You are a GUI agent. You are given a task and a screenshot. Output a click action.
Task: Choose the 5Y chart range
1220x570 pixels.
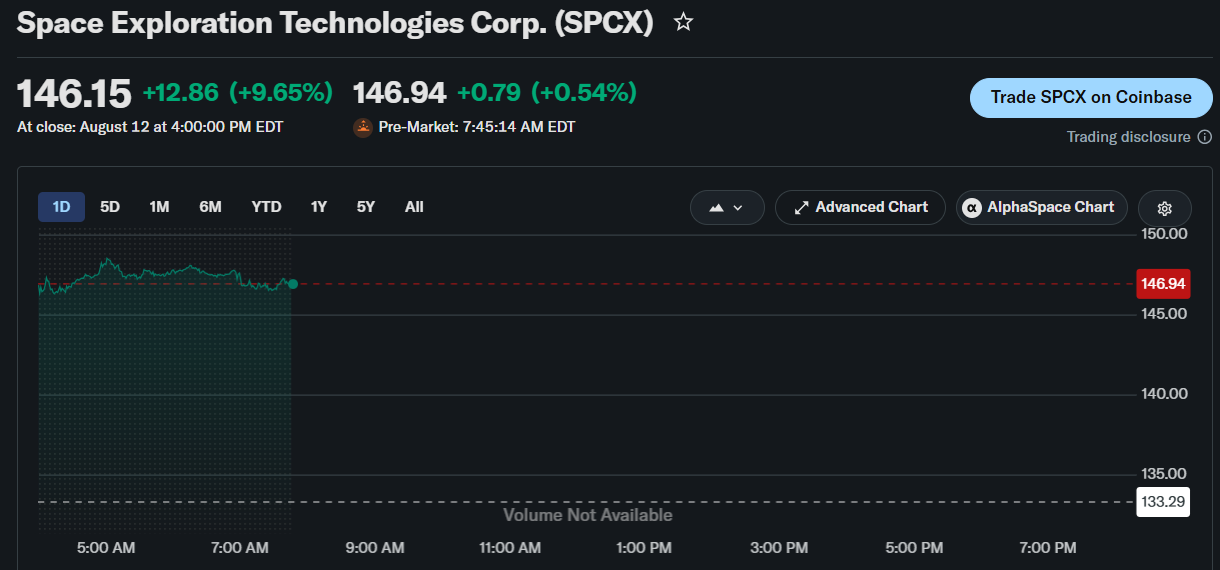coord(366,207)
